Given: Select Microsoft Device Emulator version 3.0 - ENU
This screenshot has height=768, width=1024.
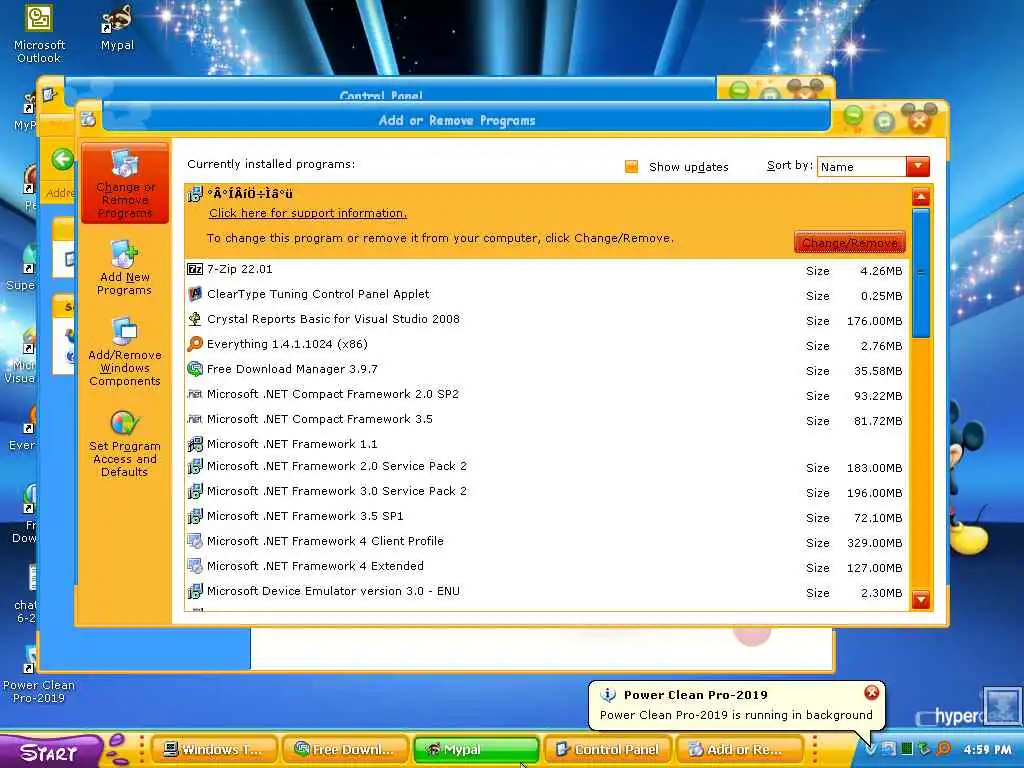Looking at the screenshot, I should pos(547,592).
